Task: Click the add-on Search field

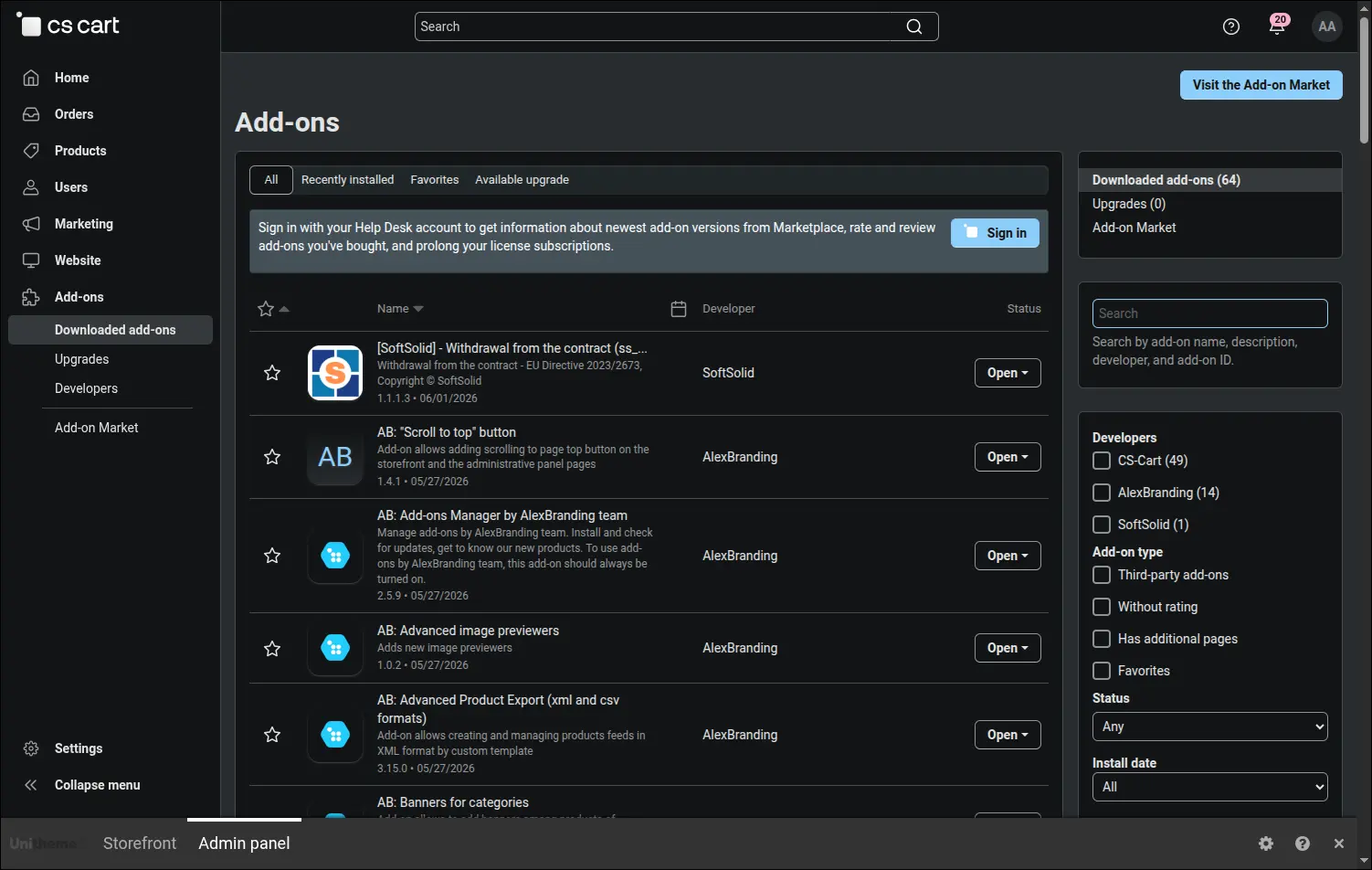Action: [1209, 313]
